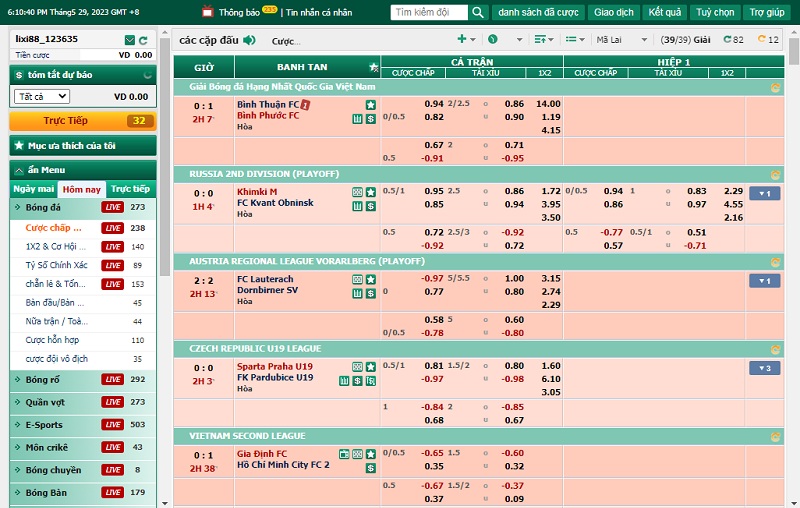Click dollar icon for Khimki M match
Screen dimensions: 800x508
pos(371,206)
